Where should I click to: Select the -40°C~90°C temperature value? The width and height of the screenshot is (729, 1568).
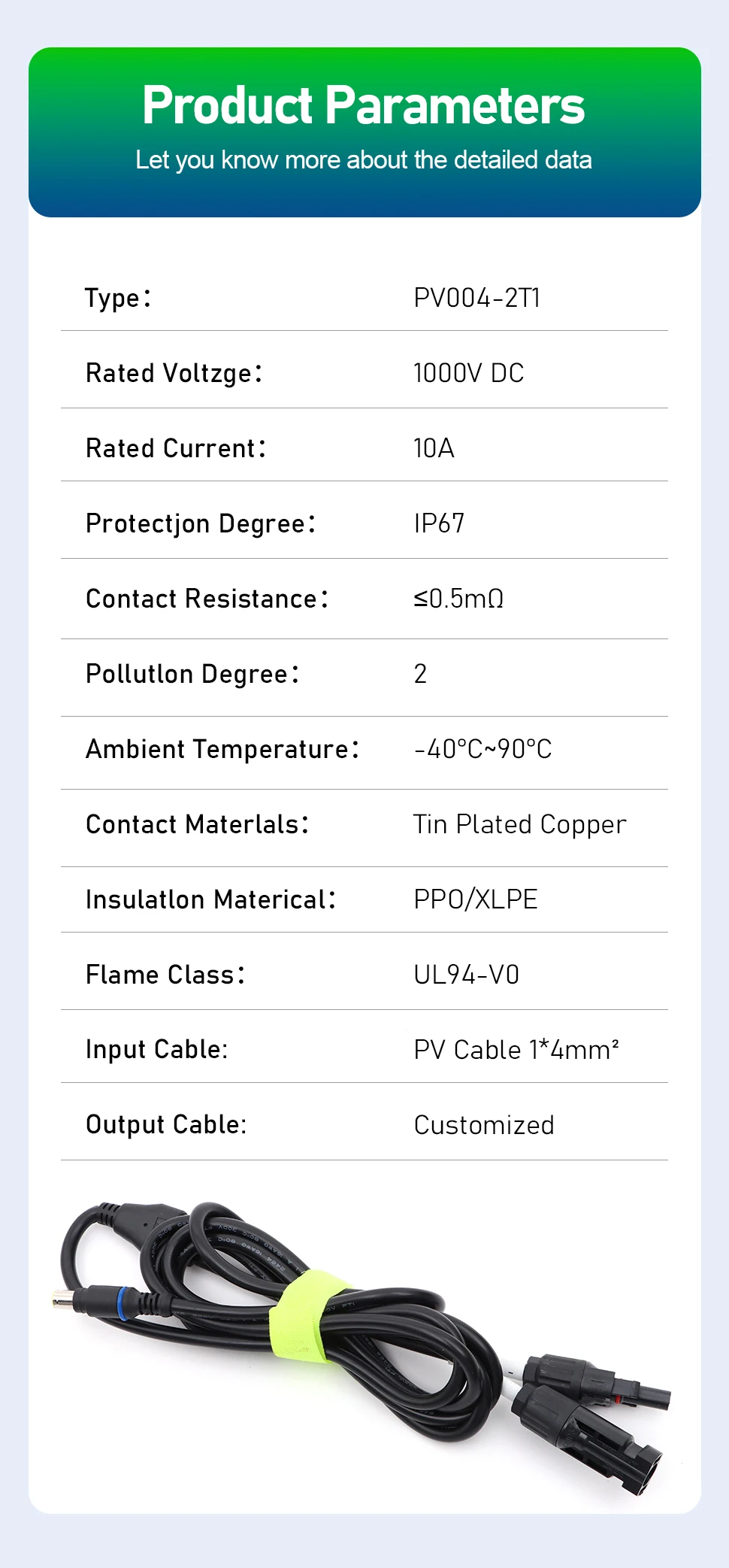coord(482,750)
